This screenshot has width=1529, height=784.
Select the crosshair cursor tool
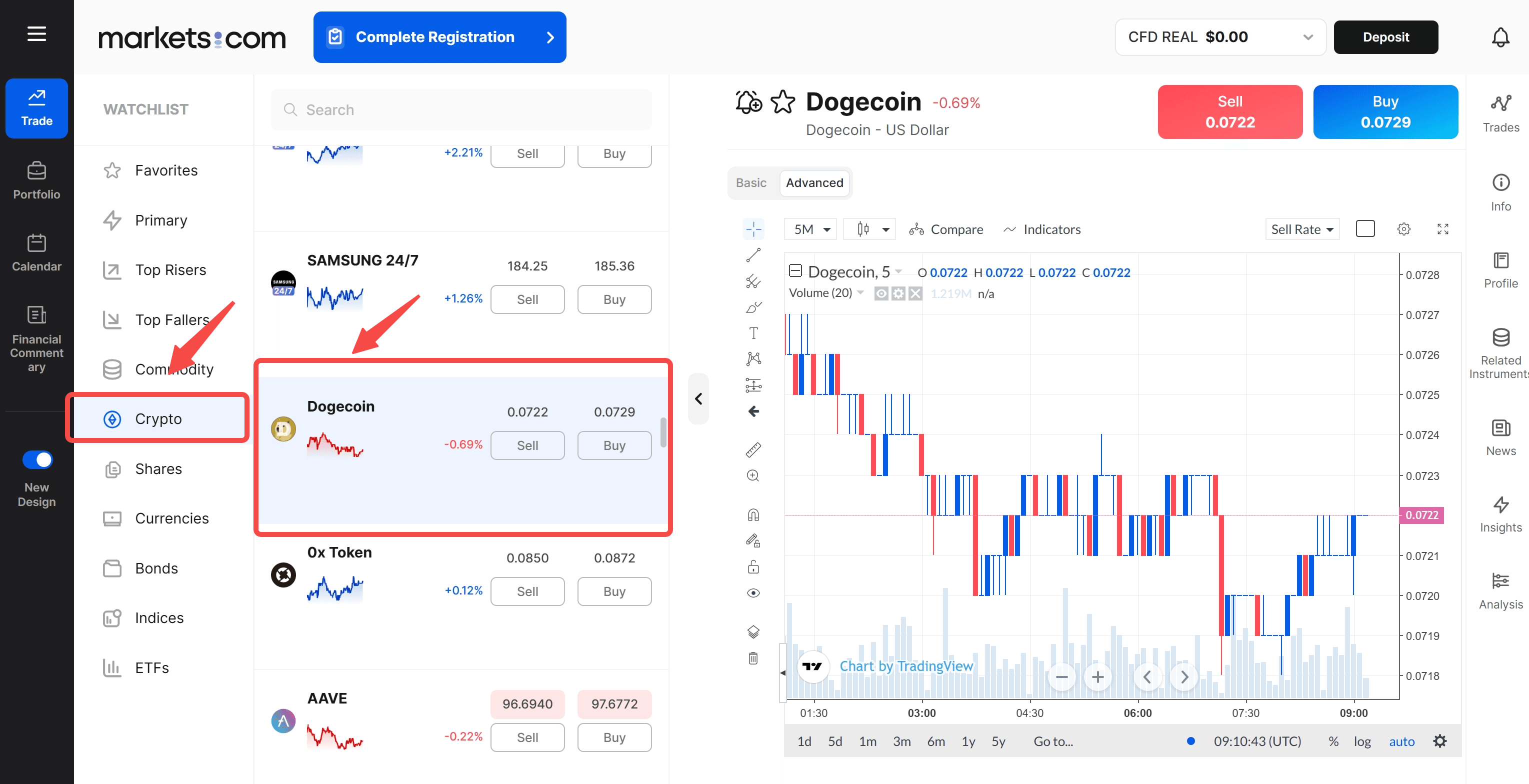[x=753, y=229]
